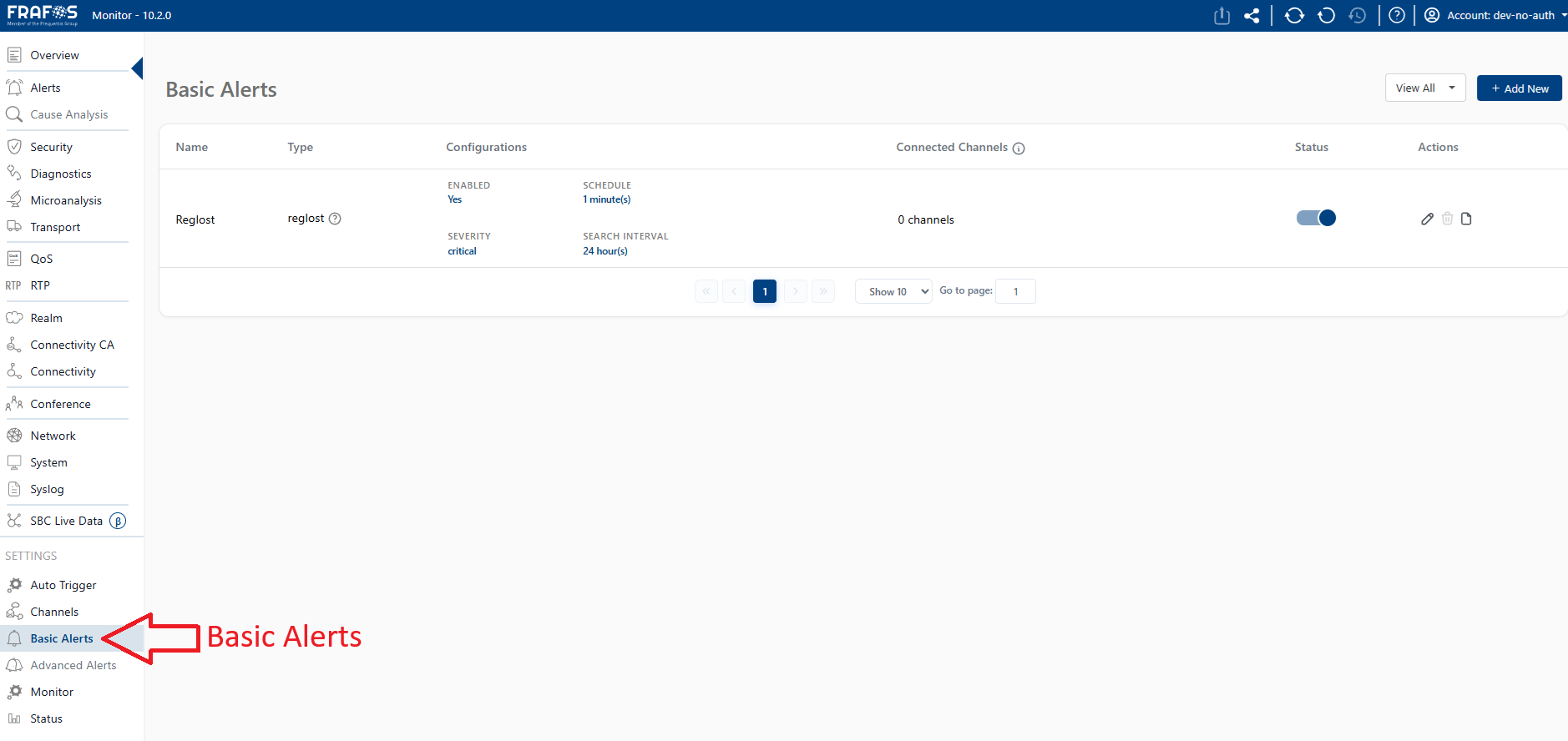Image resolution: width=1568 pixels, height=741 pixels.
Task: Duplicate the Reglost alert with copy icon
Action: pyautogui.click(x=1466, y=219)
